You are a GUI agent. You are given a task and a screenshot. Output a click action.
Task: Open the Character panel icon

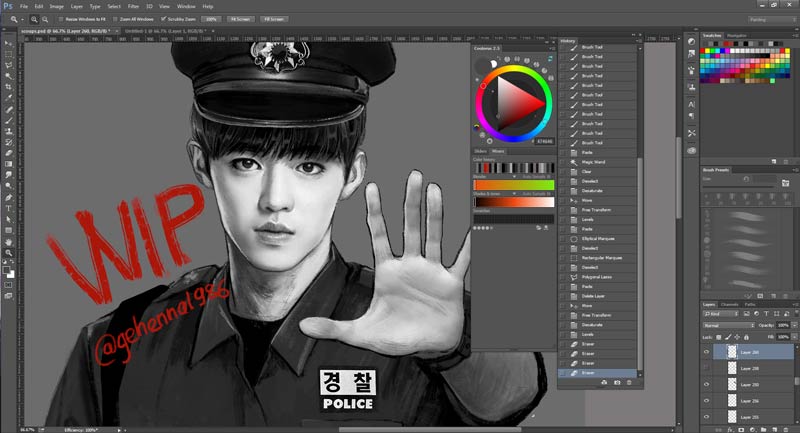click(691, 104)
